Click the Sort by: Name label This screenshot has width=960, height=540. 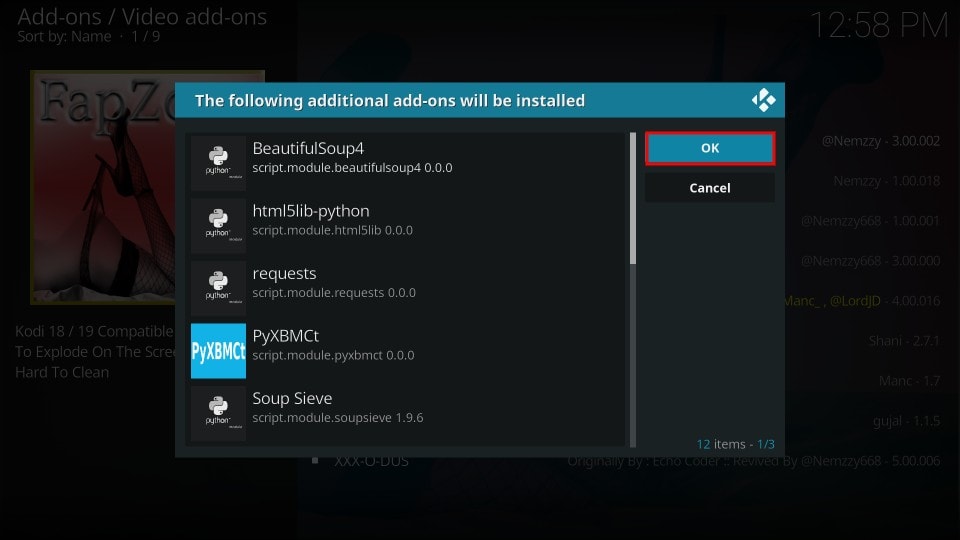pyautogui.click(x=64, y=37)
